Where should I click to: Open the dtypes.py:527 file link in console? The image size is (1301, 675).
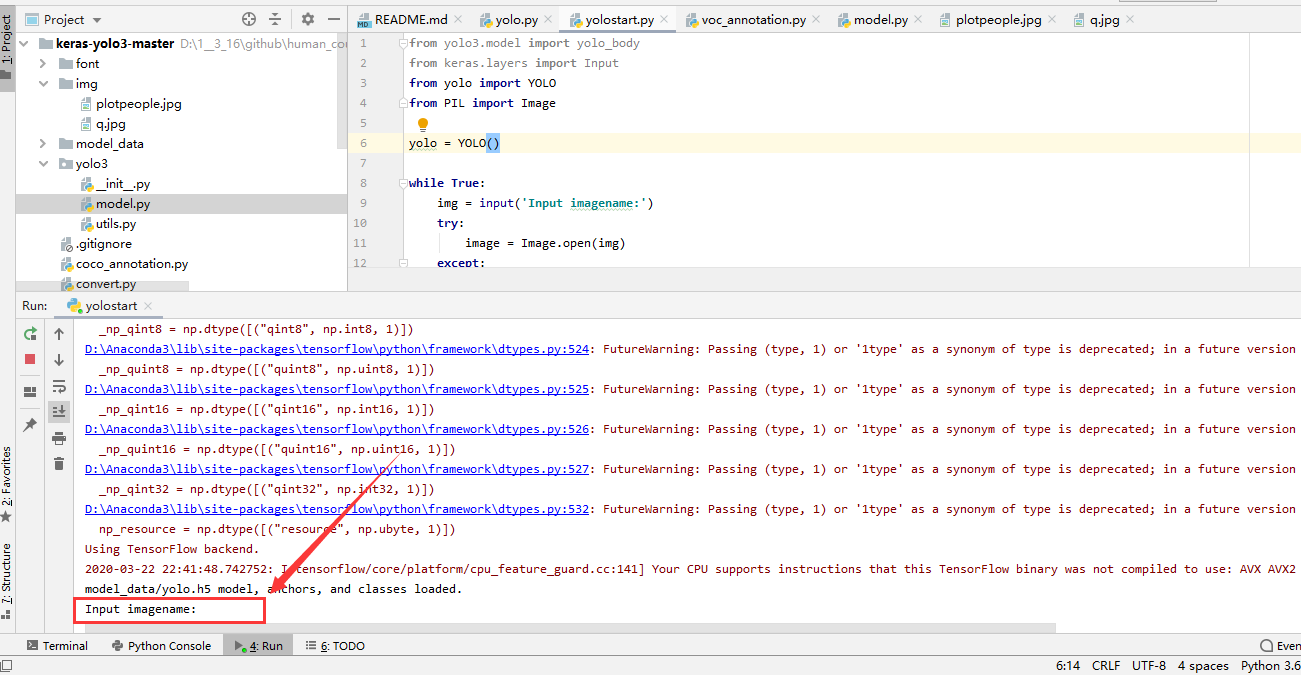coord(337,469)
